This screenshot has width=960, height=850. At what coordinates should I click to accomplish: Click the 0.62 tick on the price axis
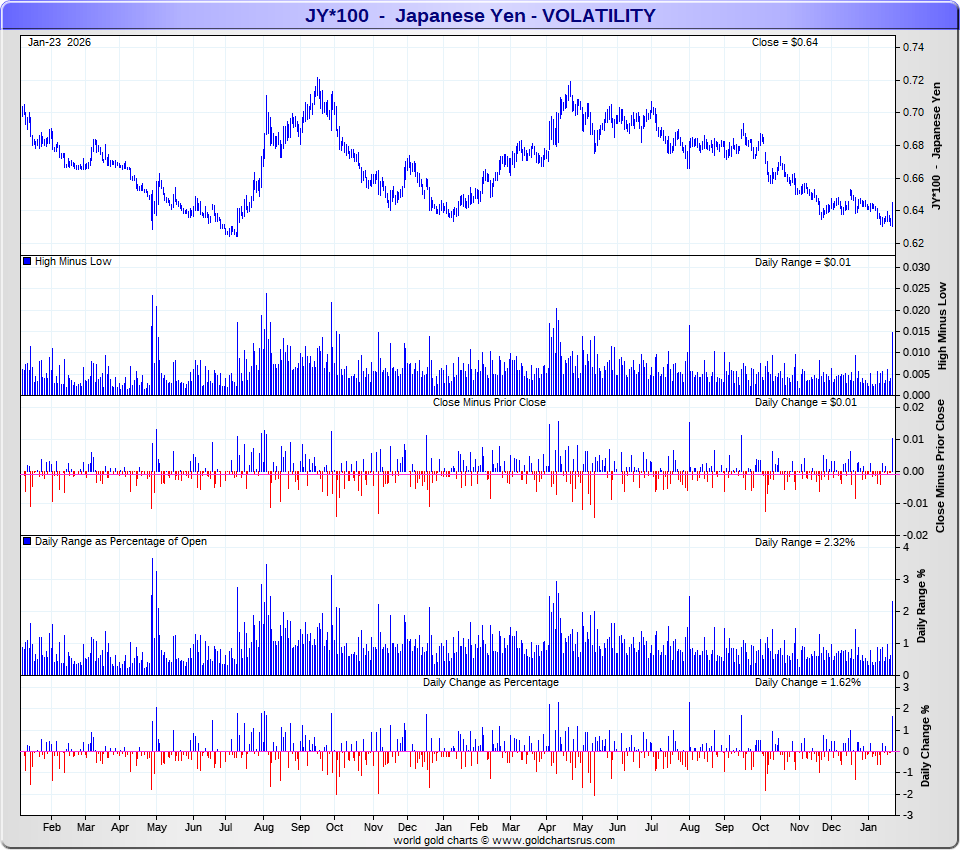(913, 243)
